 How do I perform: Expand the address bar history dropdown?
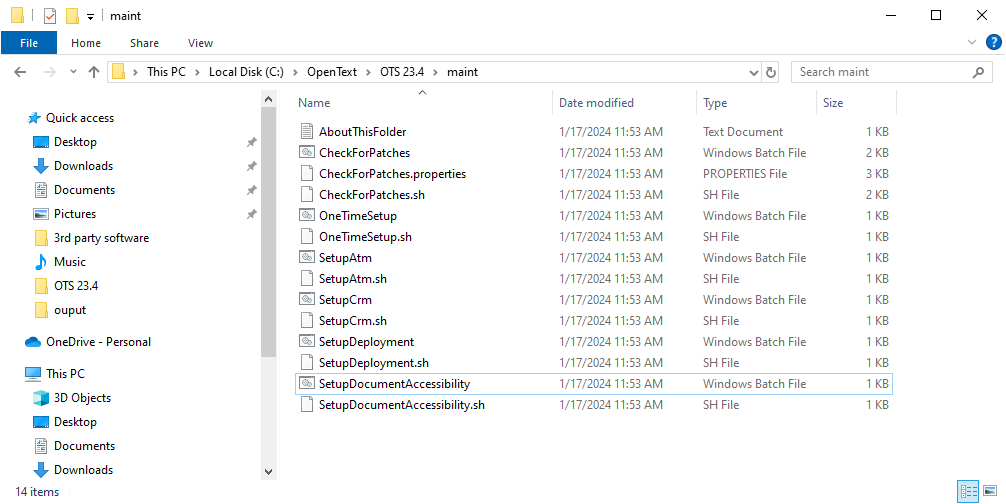[x=754, y=72]
